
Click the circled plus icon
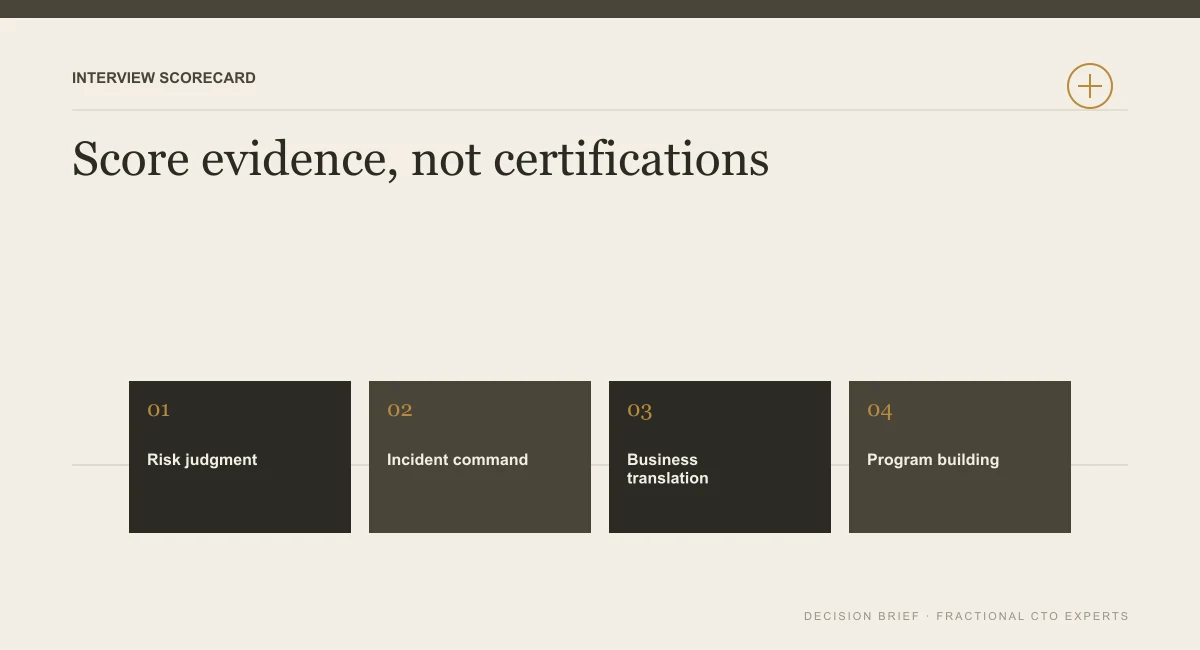pos(1090,86)
